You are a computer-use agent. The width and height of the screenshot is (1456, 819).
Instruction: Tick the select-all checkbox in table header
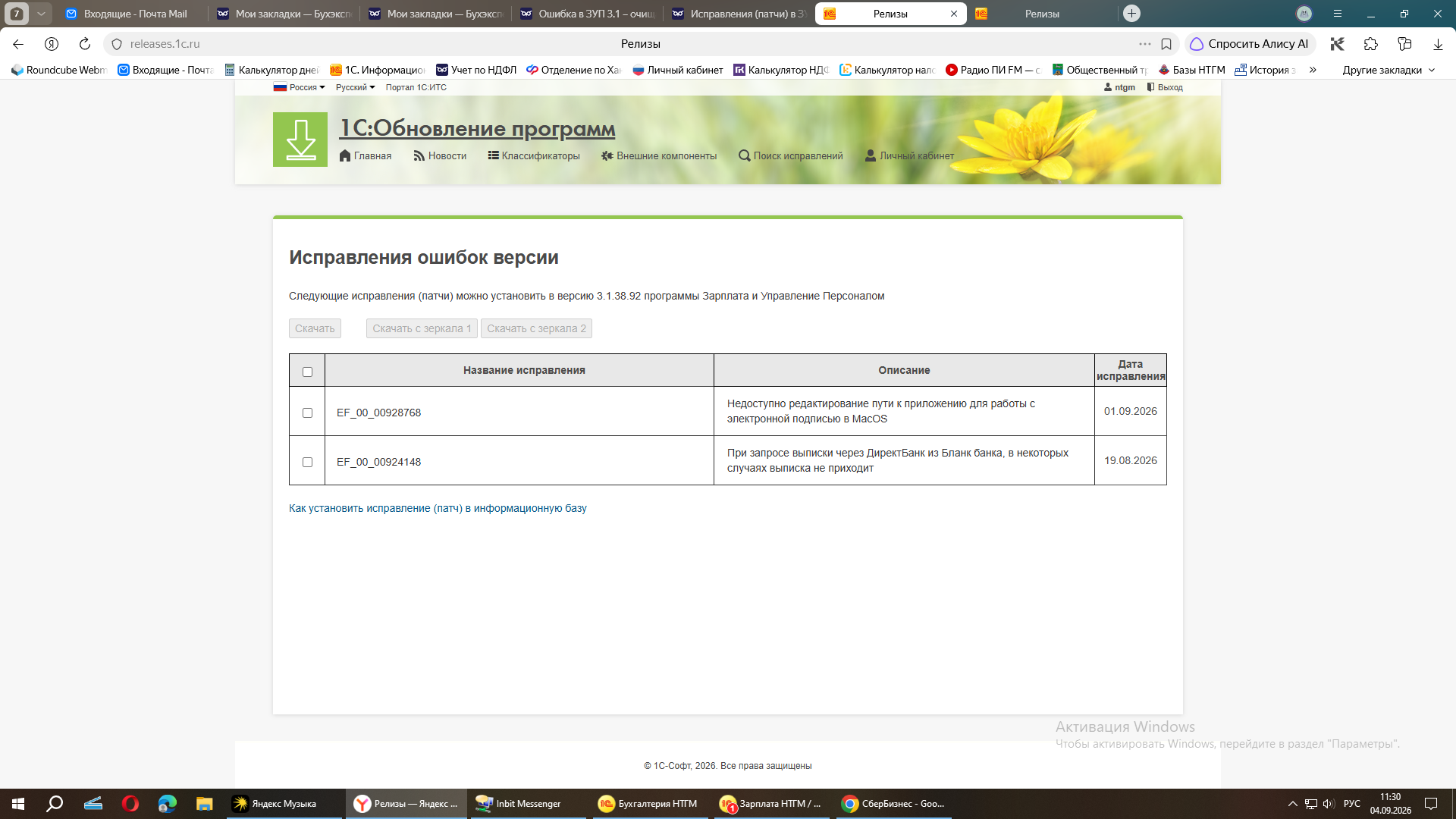pos(307,372)
